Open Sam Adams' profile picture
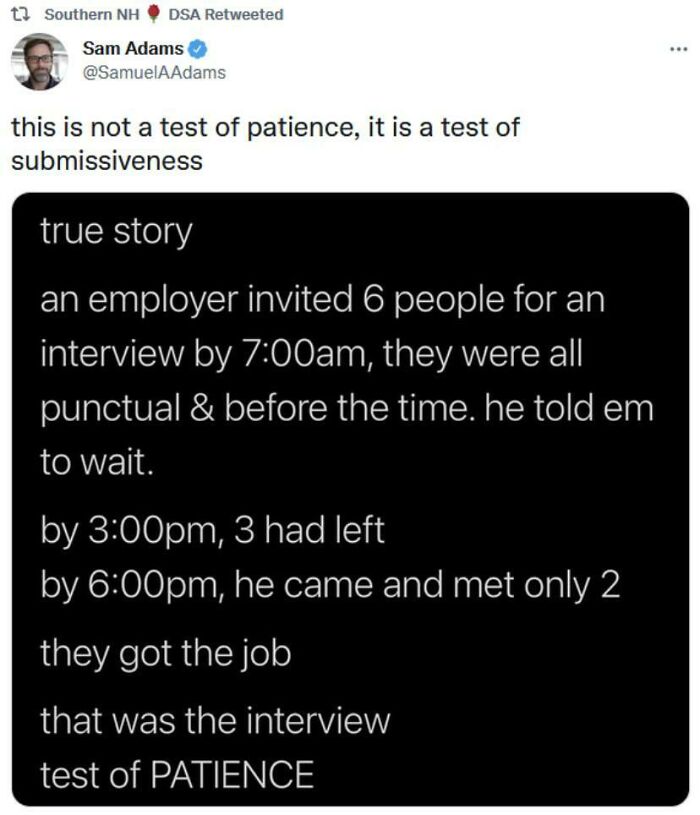700x815 pixels. (x=40, y=61)
